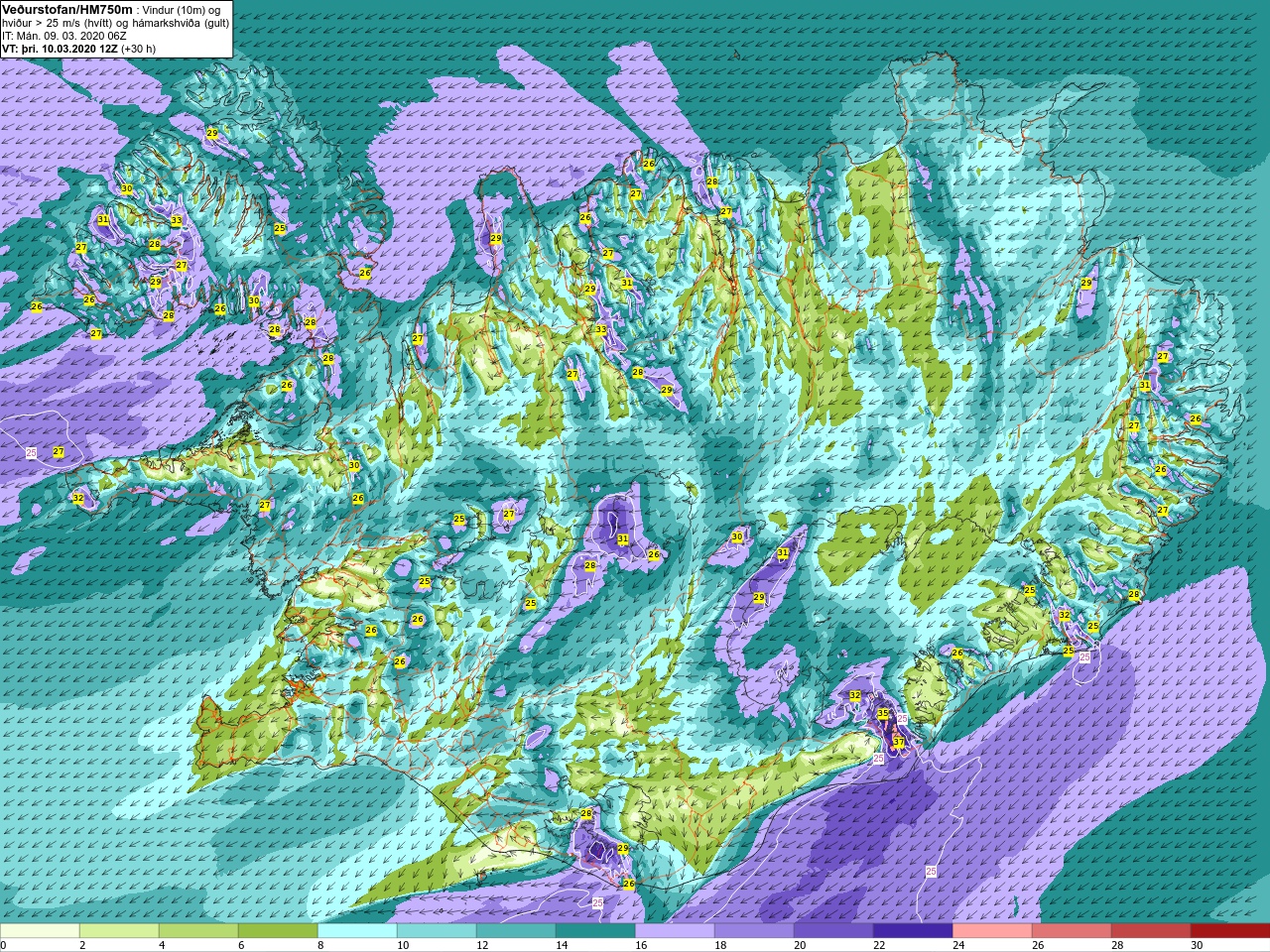Select the 14–16 m/s dark teal legend swatch
Viewport: 1270px width, 952px height.
[x=595, y=931]
